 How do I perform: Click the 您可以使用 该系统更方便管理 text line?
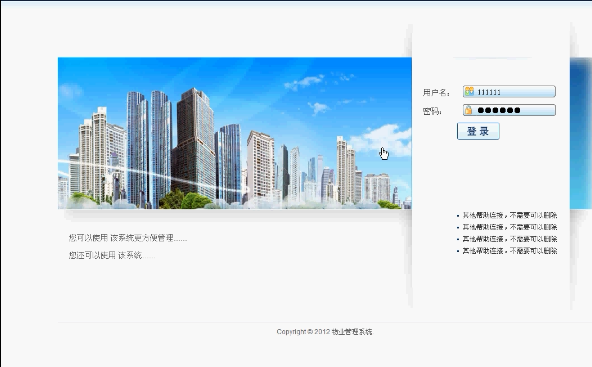click(x=128, y=238)
